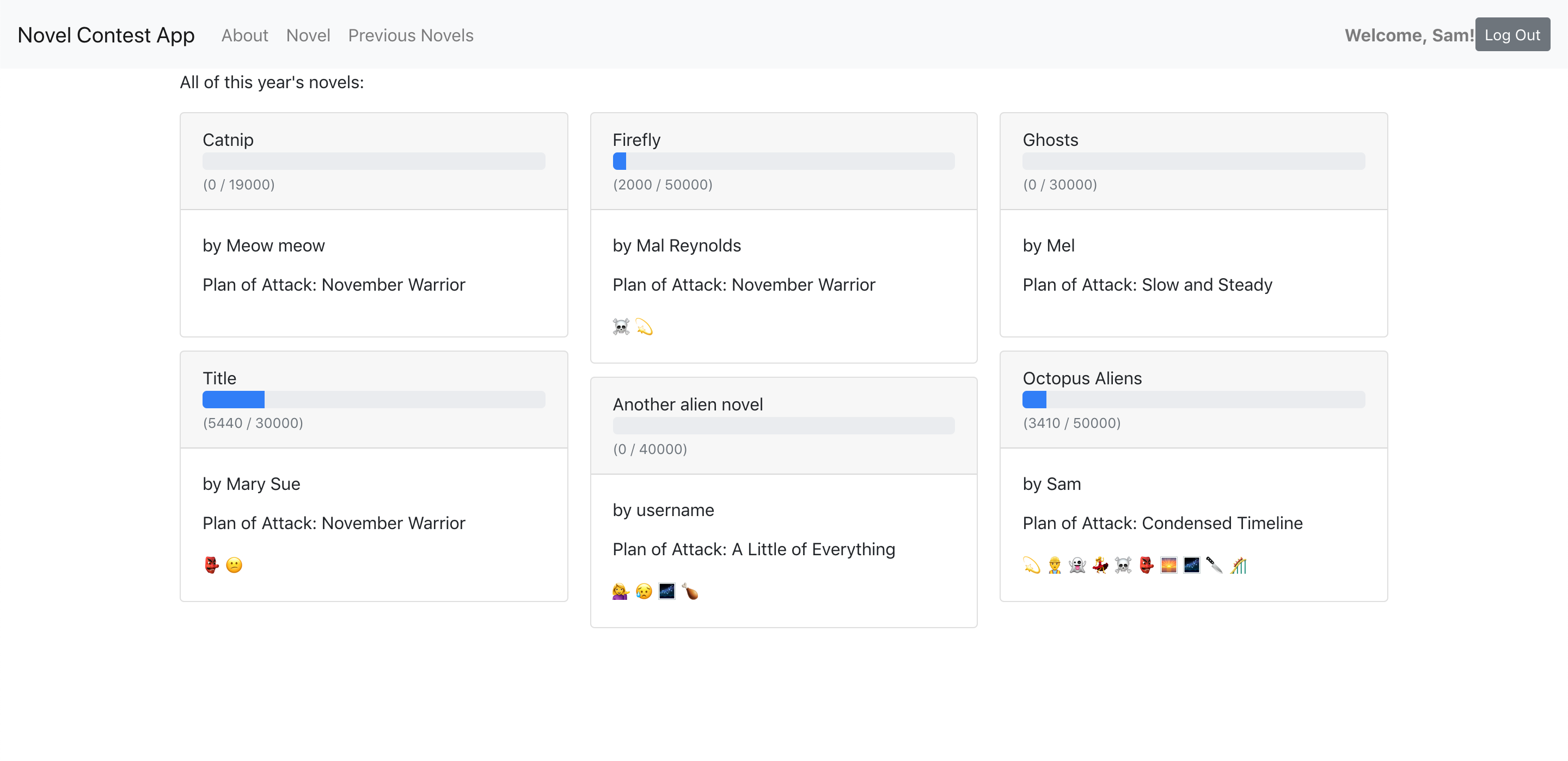Click the Catnip novel card title
Image resolution: width=1568 pixels, height=761 pixels.
click(x=228, y=139)
